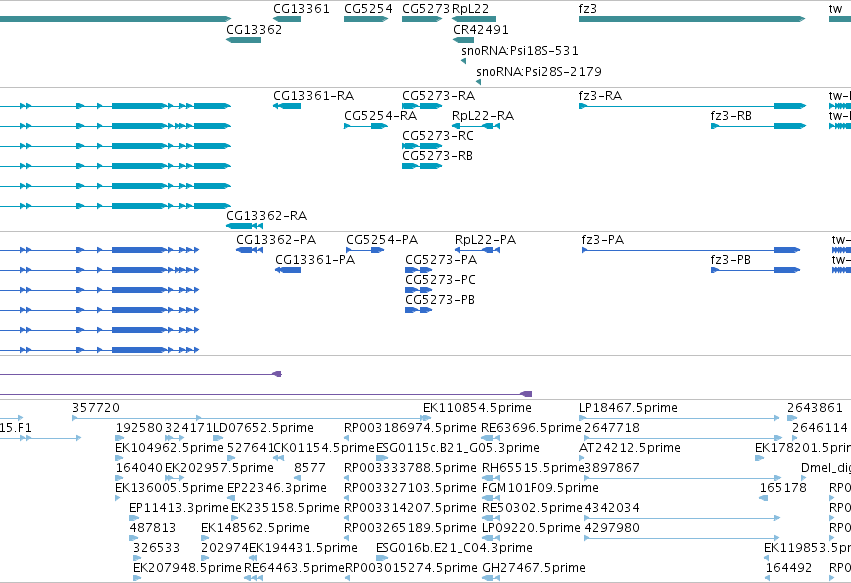The height and width of the screenshot is (583, 851).
Task: Select LP09220.5prime EST label
Action: [531, 528]
